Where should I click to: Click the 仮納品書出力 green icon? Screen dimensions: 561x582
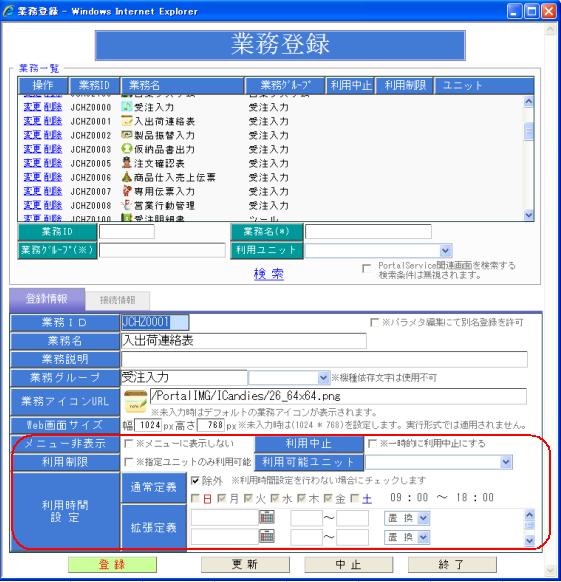(127, 149)
